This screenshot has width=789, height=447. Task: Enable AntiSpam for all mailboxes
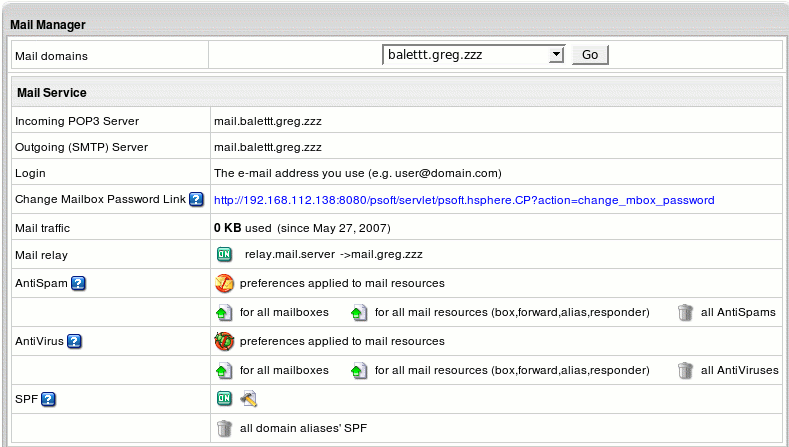click(224, 313)
